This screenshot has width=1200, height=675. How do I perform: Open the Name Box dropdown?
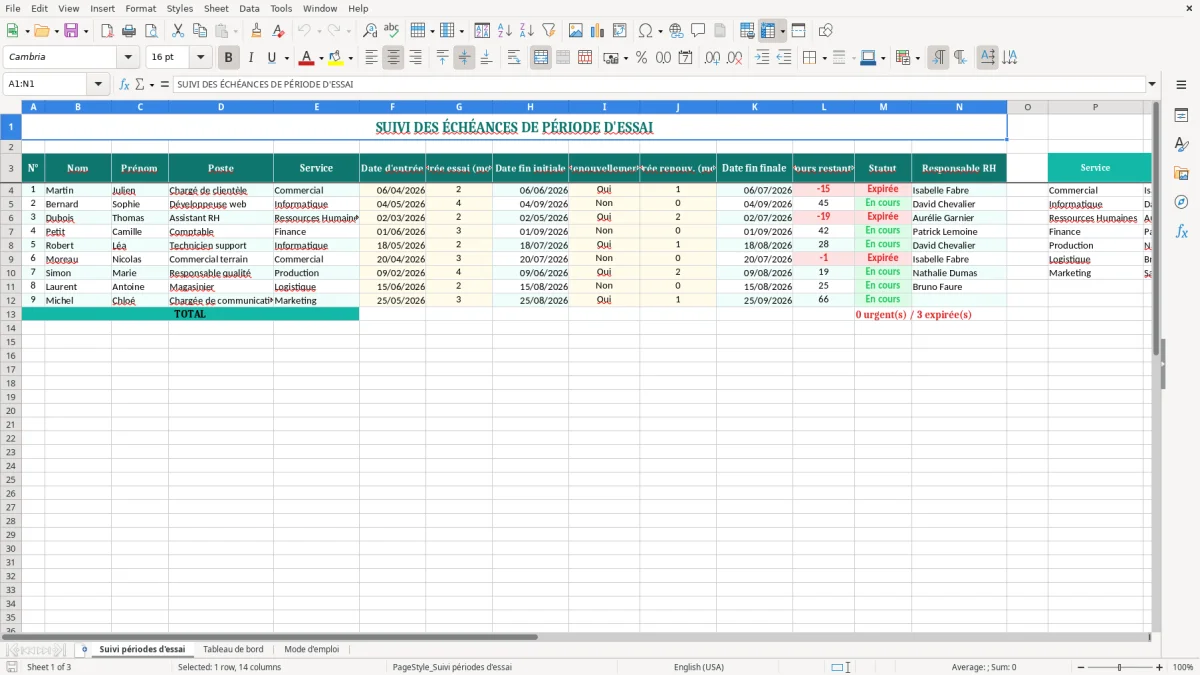point(98,84)
